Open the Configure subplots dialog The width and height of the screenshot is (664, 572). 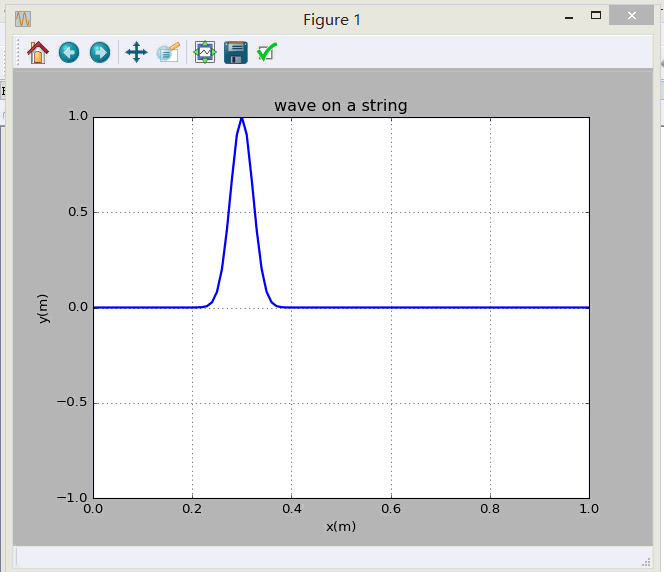click(x=205, y=53)
